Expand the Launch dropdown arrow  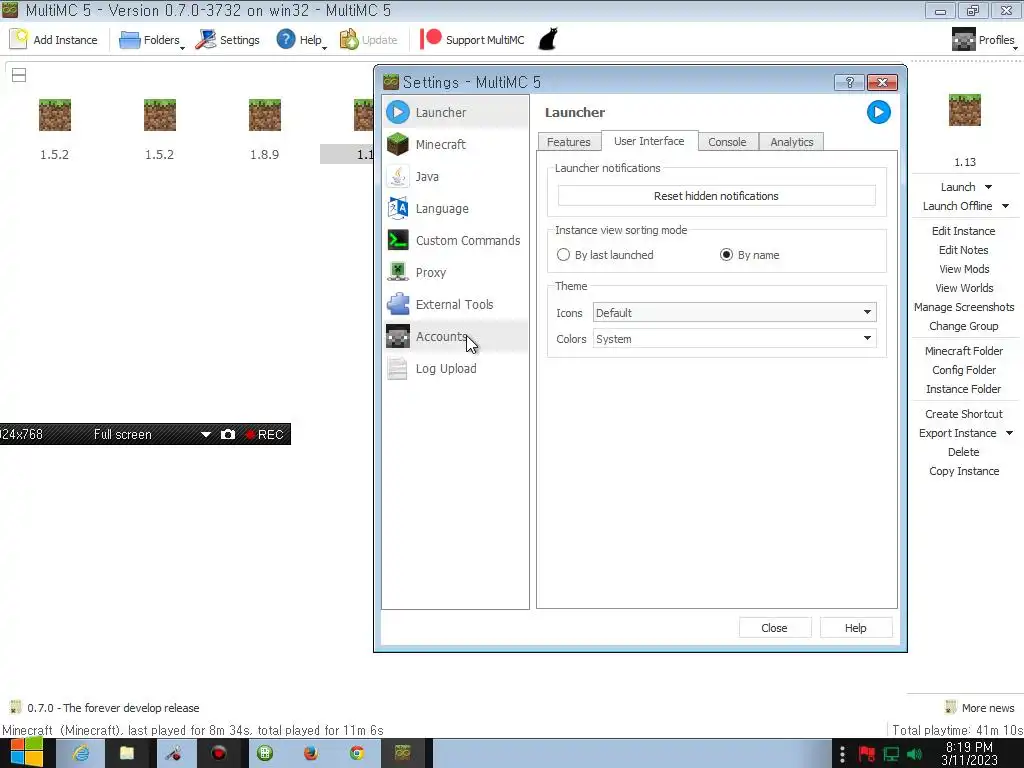(x=989, y=187)
